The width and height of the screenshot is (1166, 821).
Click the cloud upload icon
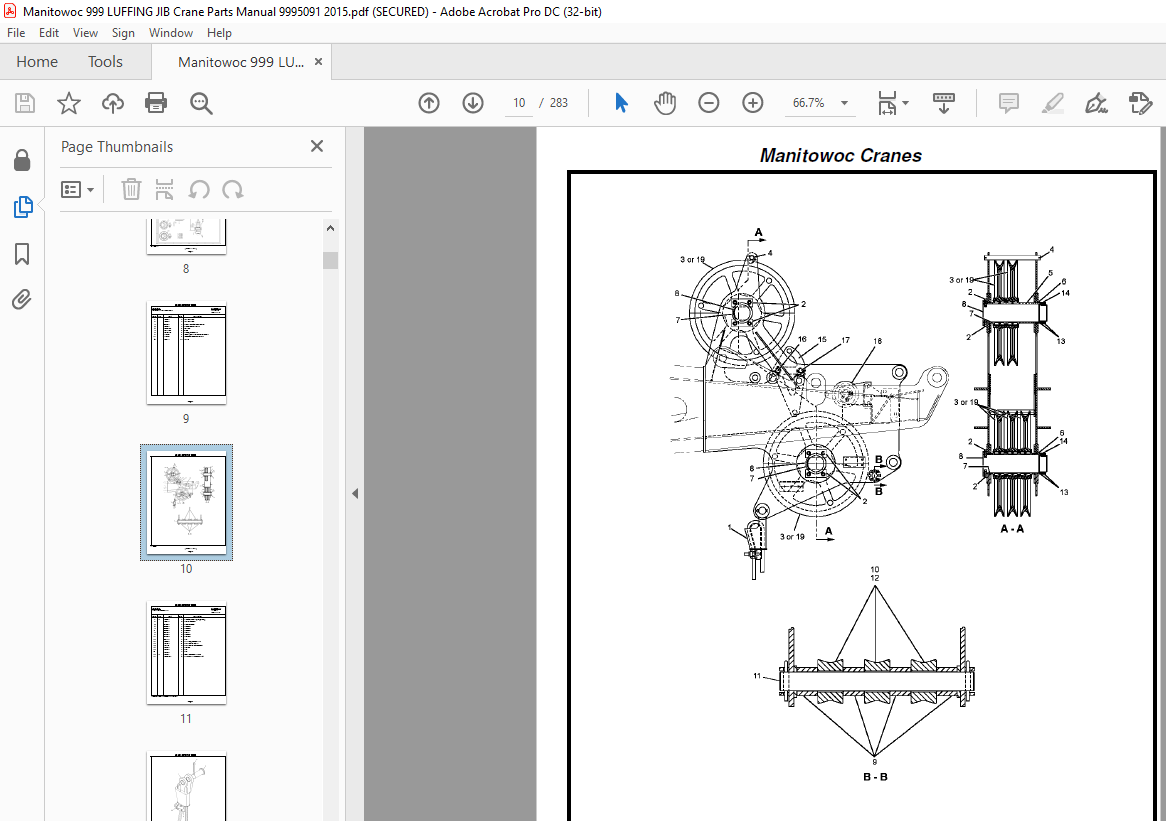(x=112, y=103)
